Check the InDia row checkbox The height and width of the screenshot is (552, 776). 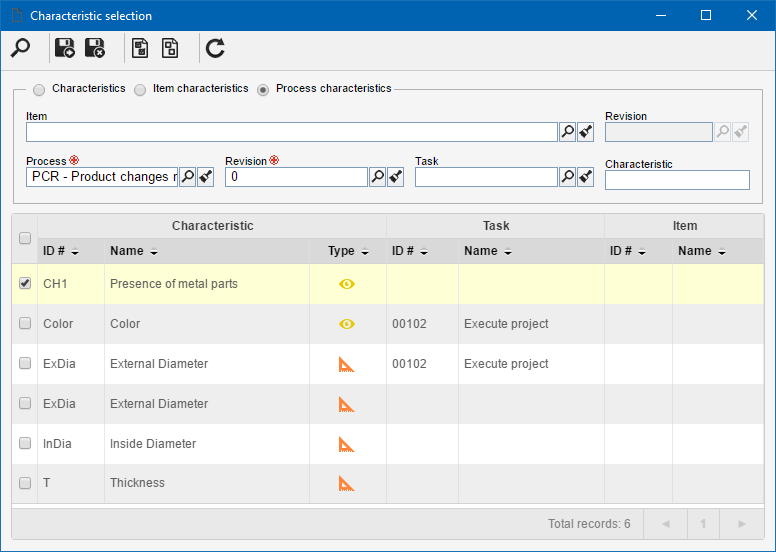pos(25,443)
